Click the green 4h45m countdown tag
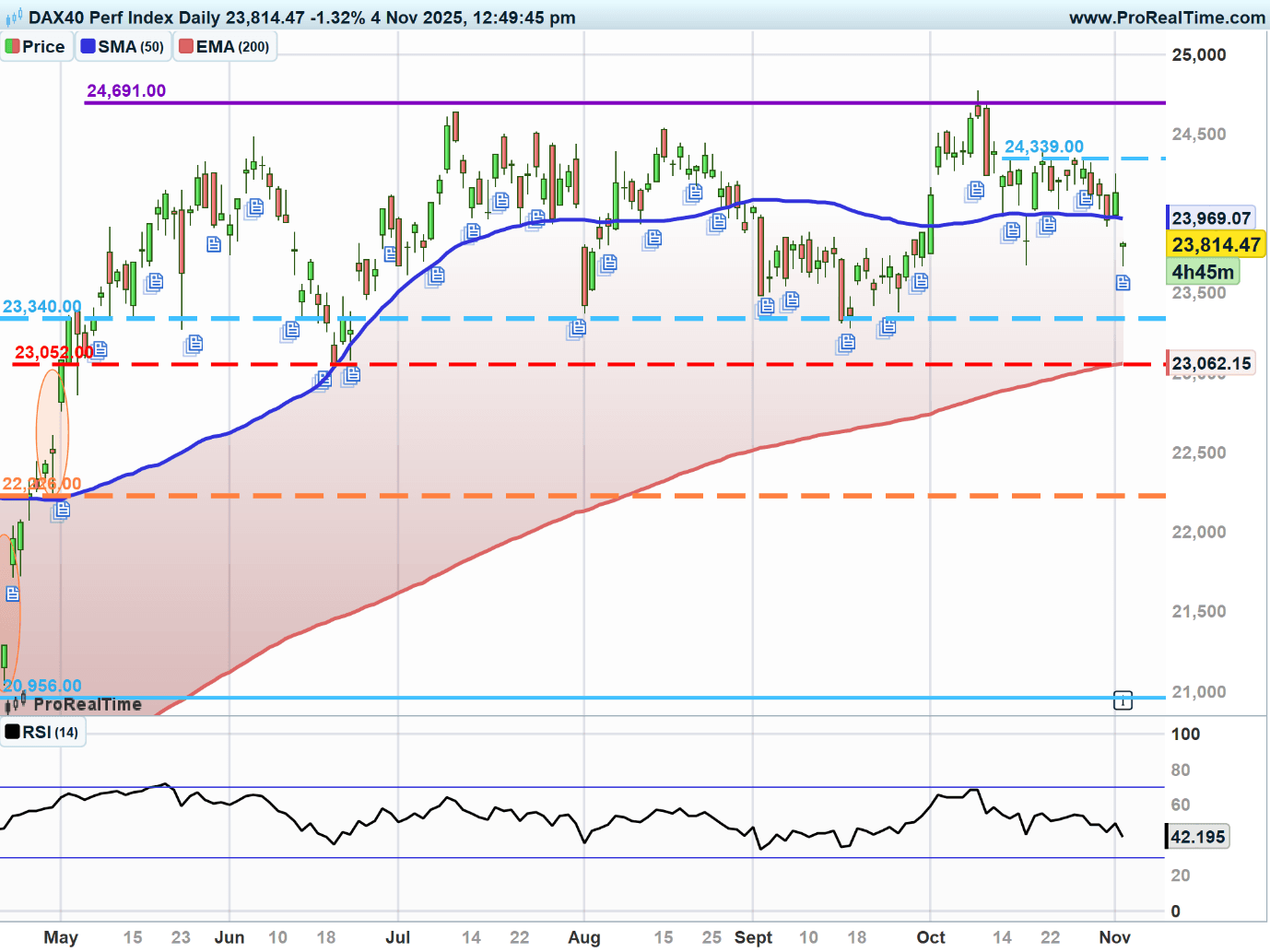 [x=1202, y=272]
